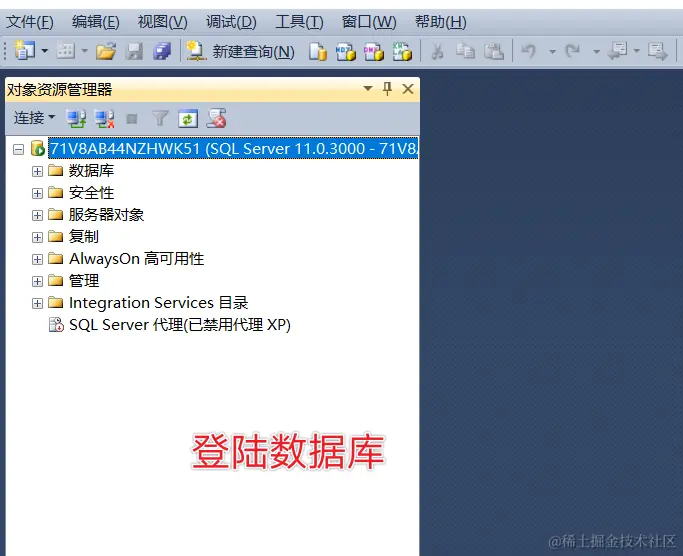
Task: Expand the 数据库 folder
Action: [x=37, y=171]
